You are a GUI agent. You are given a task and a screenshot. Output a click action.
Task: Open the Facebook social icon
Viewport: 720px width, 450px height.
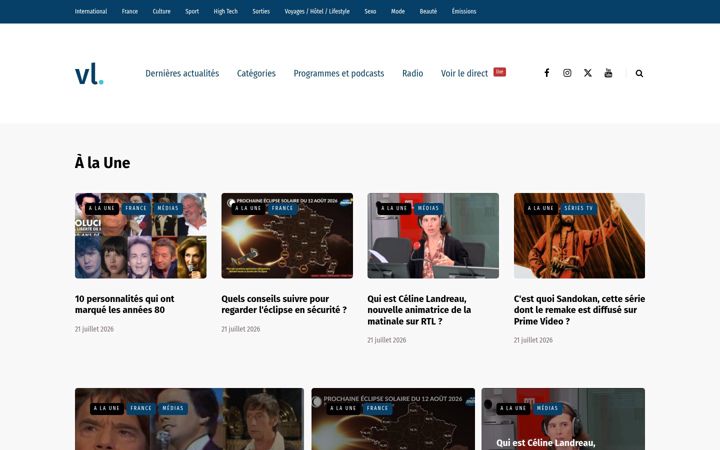pos(546,73)
